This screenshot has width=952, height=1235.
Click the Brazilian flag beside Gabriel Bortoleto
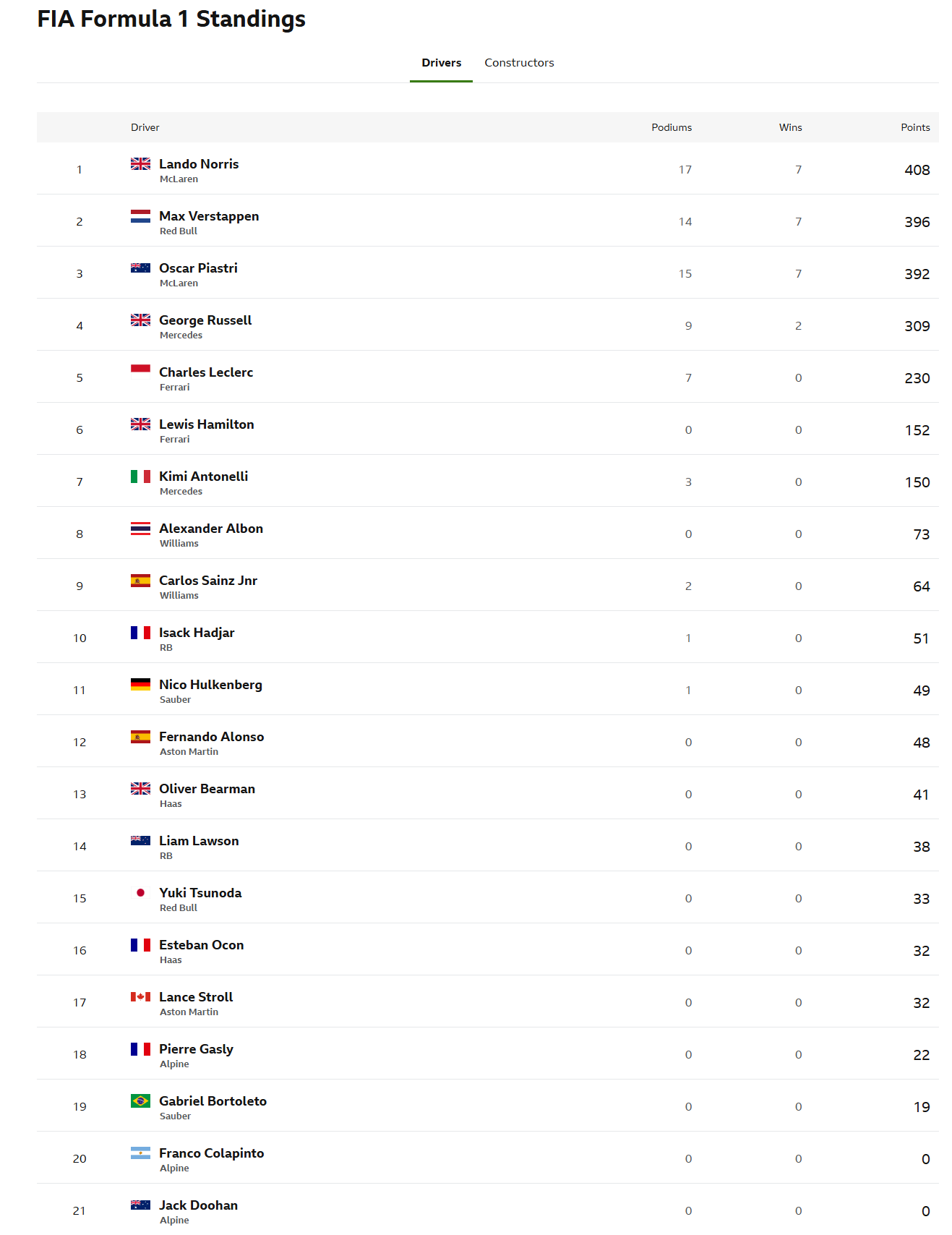tap(140, 1101)
